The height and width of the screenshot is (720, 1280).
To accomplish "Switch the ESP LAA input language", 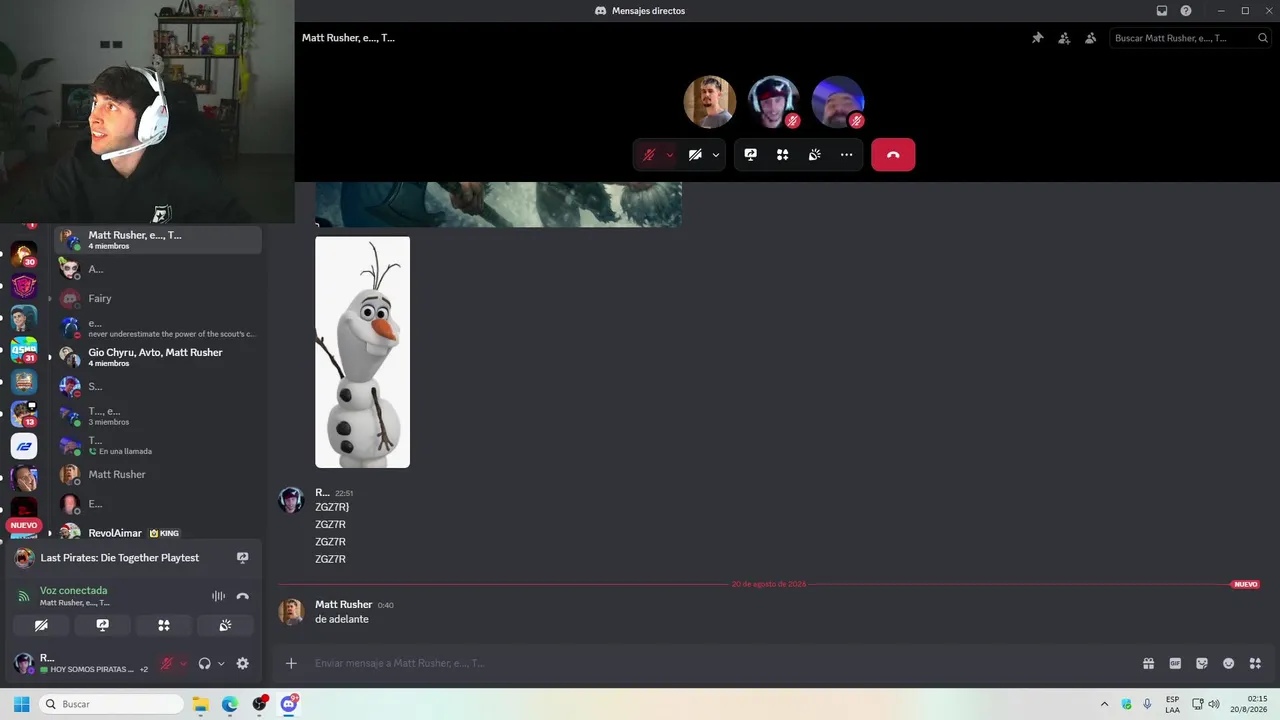I will tap(1172, 704).
